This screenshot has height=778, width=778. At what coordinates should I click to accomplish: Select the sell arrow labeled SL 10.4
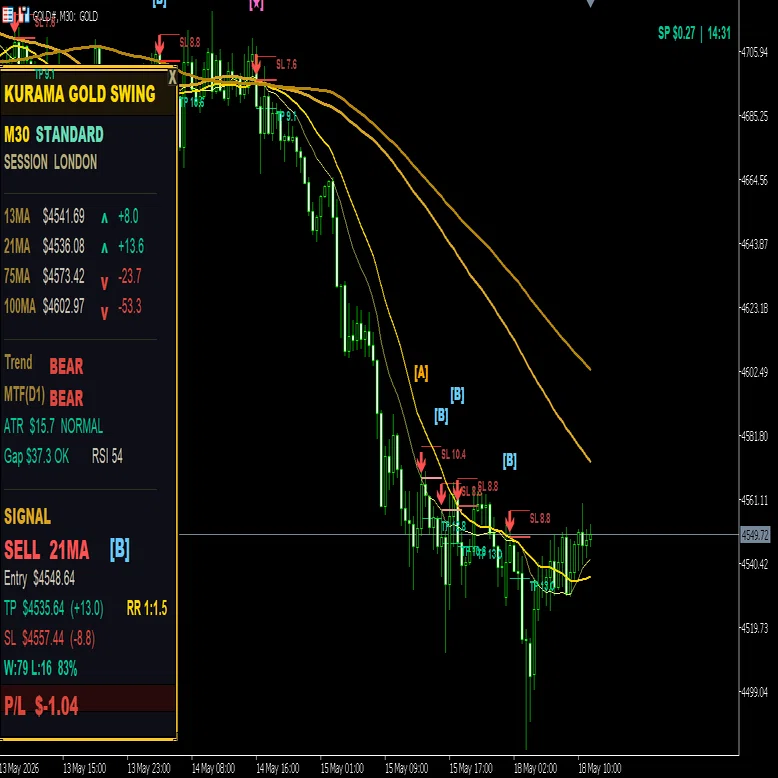421,462
